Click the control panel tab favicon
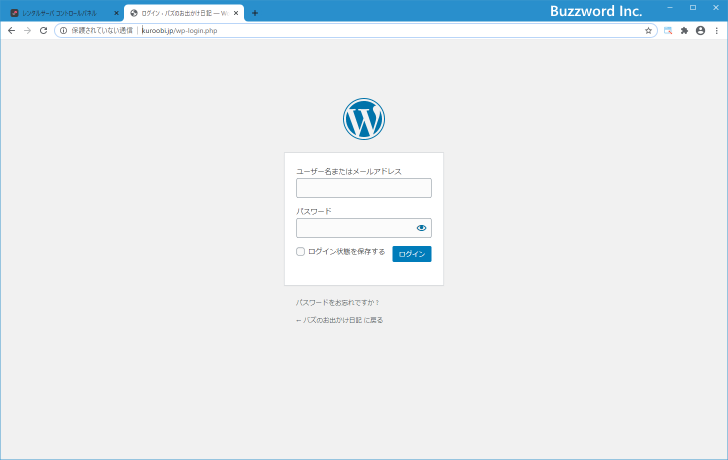 (x=14, y=13)
